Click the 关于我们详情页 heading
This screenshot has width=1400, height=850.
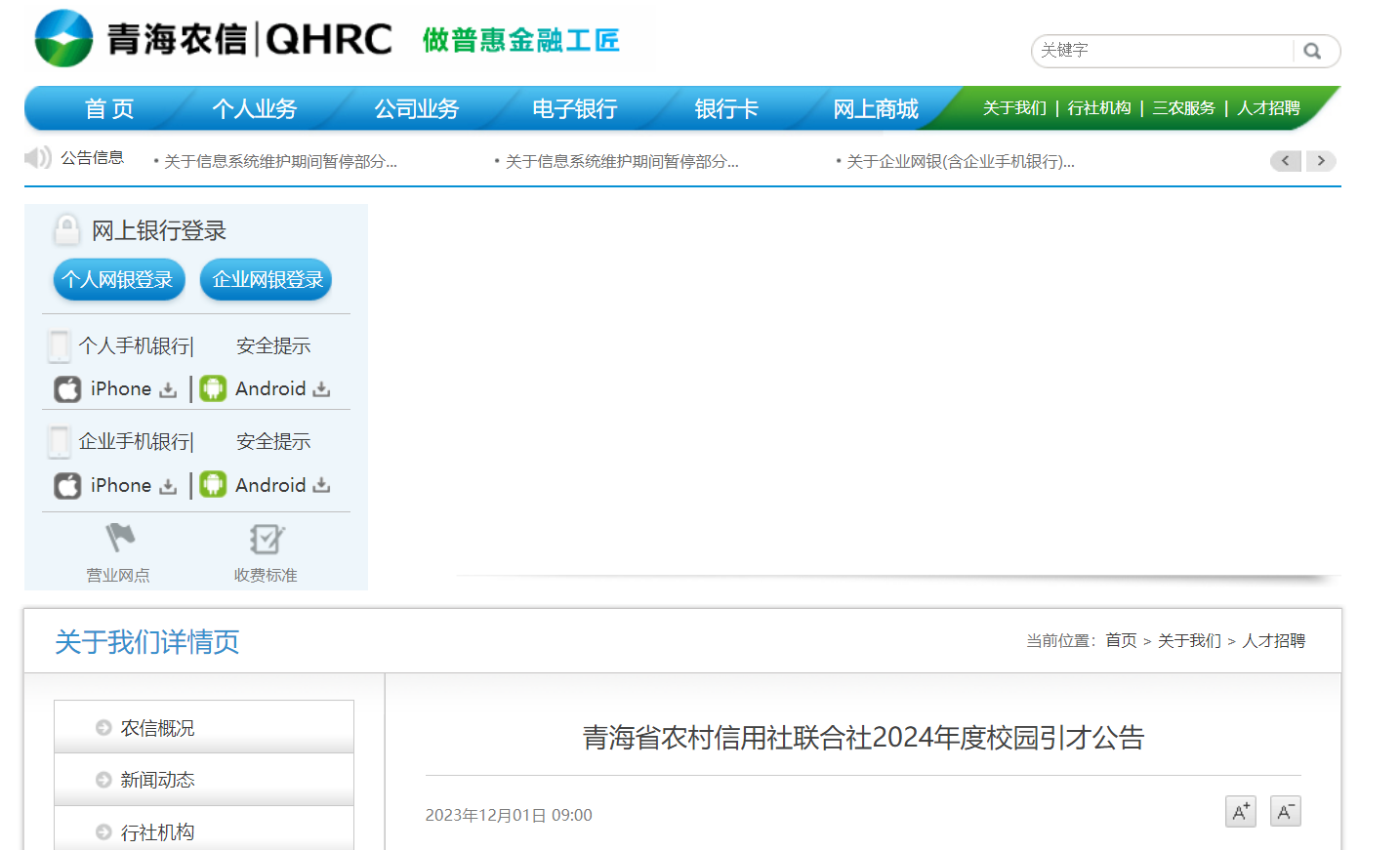[146, 642]
